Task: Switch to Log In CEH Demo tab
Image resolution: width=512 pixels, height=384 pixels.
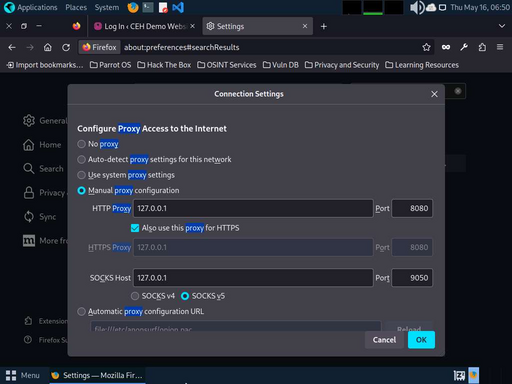Action: click(145, 26)
